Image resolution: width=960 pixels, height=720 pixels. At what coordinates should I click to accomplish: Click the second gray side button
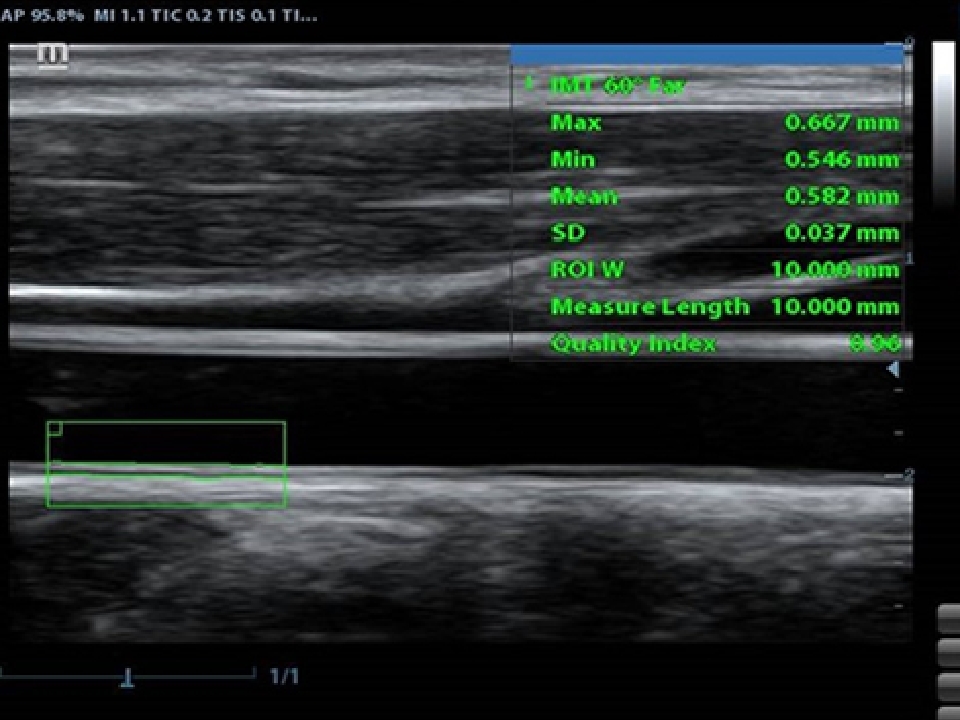948,653
